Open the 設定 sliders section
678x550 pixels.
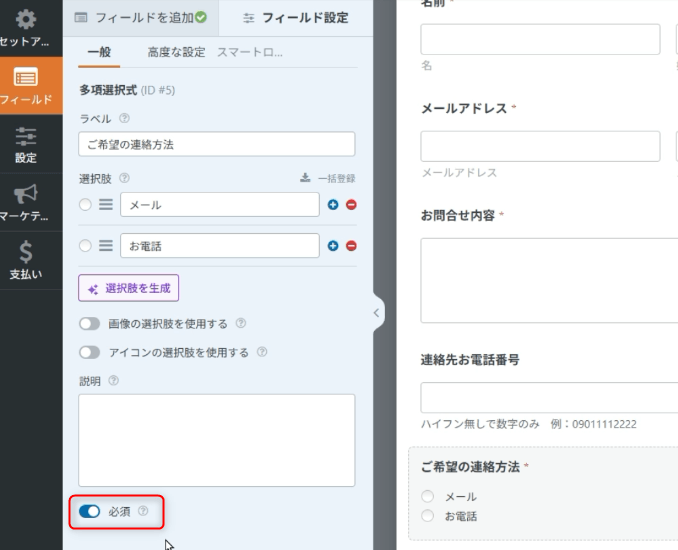tap(26, 145)
